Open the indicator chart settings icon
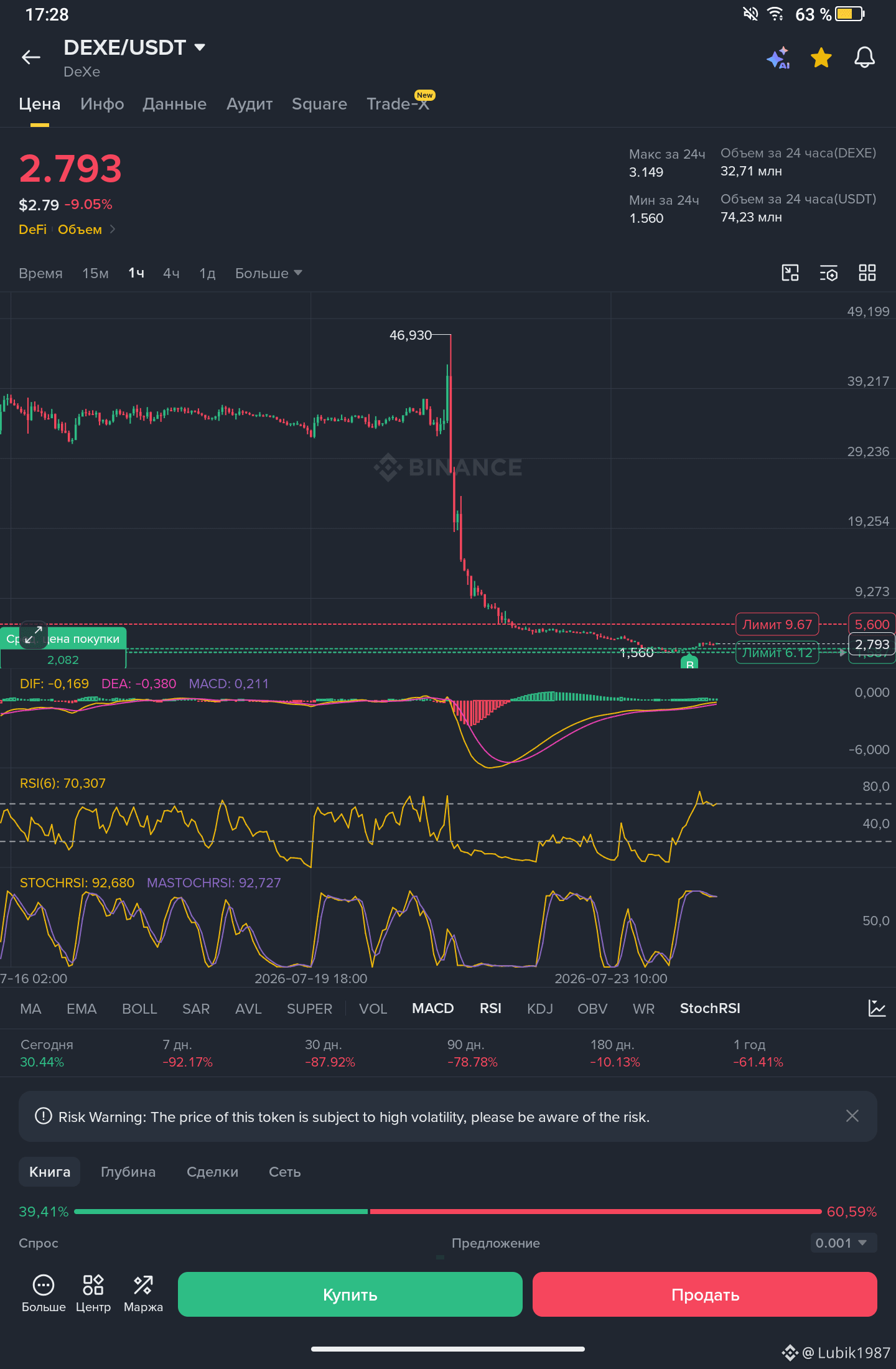 click(877, 1008)
